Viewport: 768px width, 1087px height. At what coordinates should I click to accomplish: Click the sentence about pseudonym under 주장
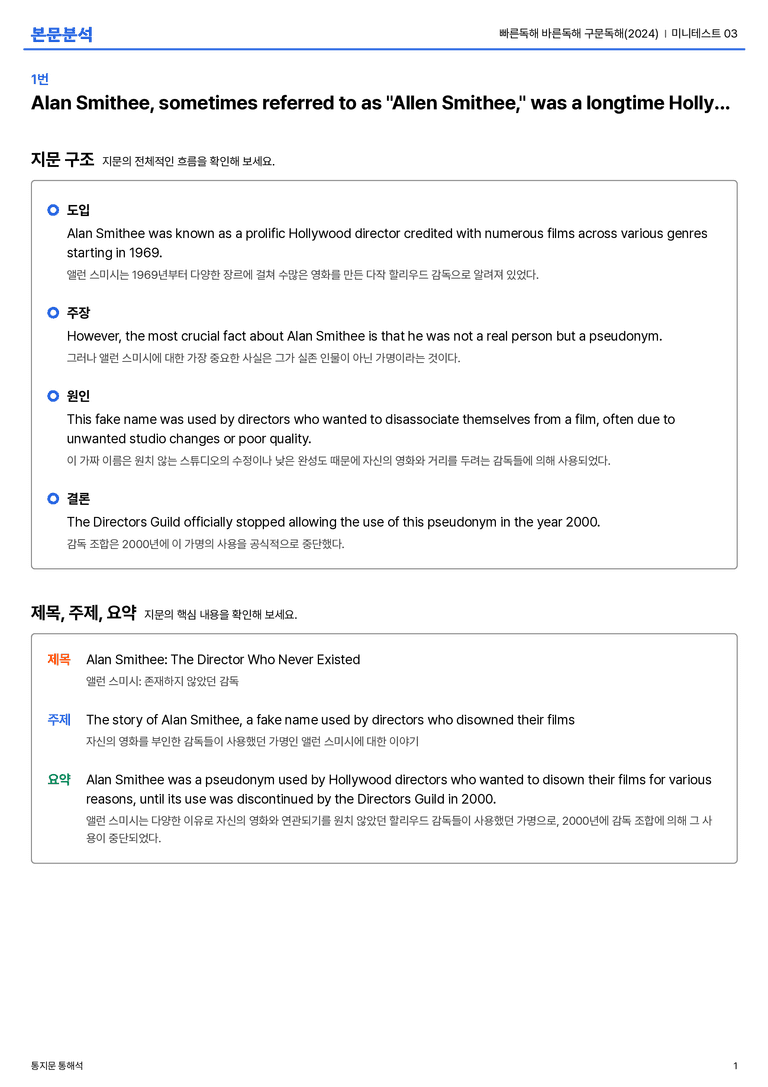(365, 336)
